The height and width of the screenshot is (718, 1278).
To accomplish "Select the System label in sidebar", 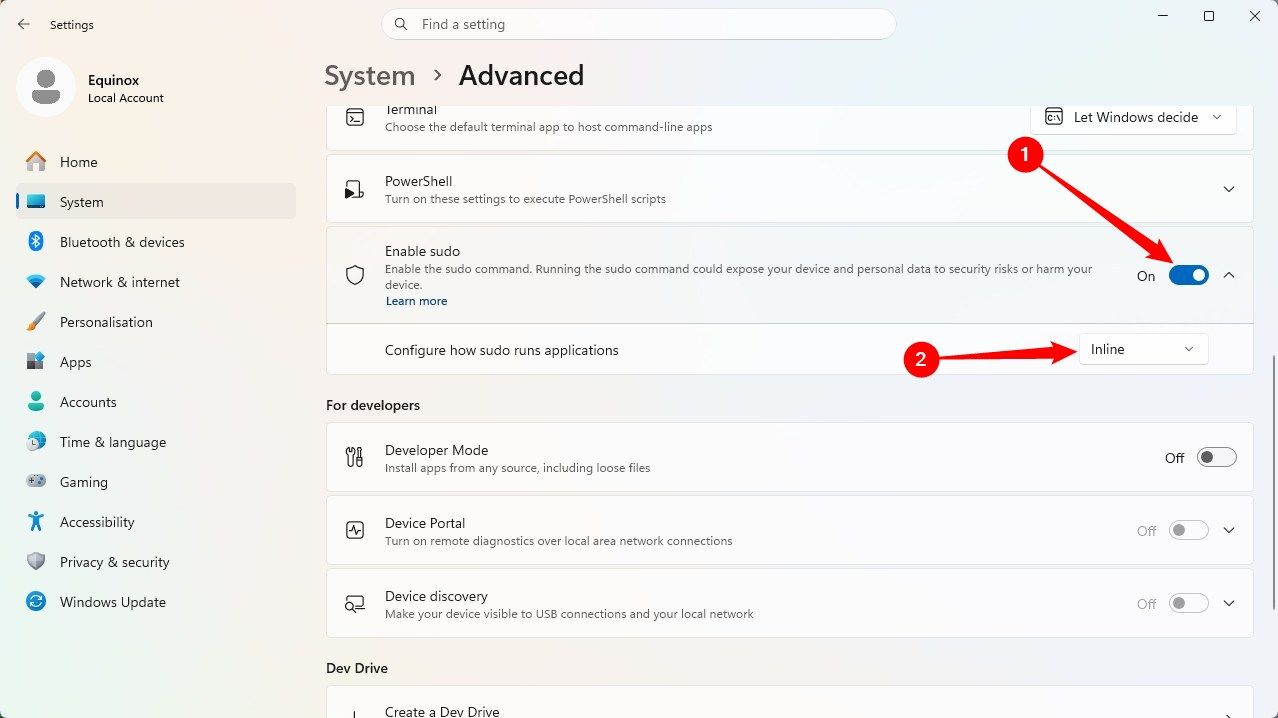I will [x=82, y=202].
